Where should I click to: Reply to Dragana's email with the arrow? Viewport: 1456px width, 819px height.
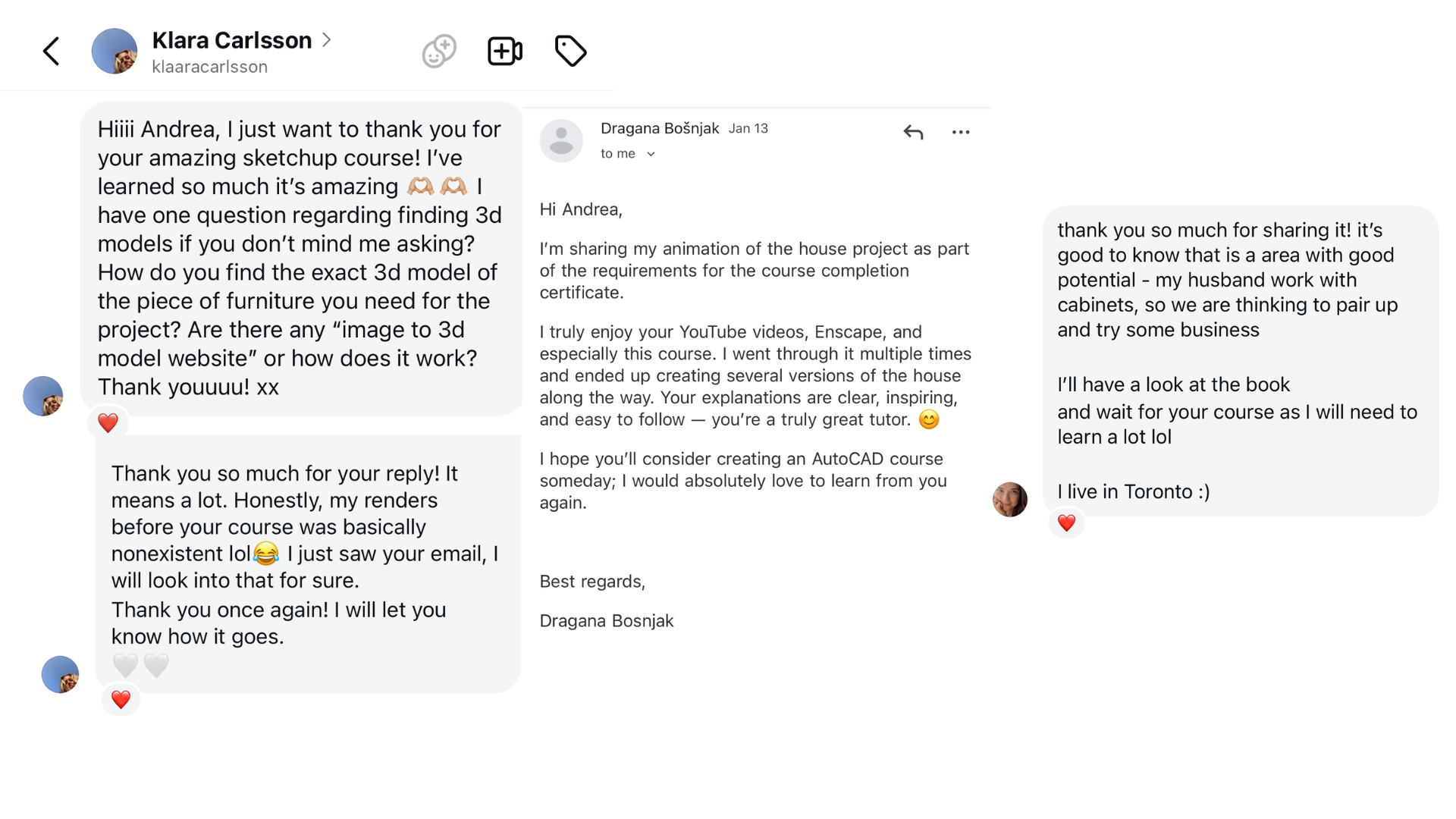click(x=913, y=132)
